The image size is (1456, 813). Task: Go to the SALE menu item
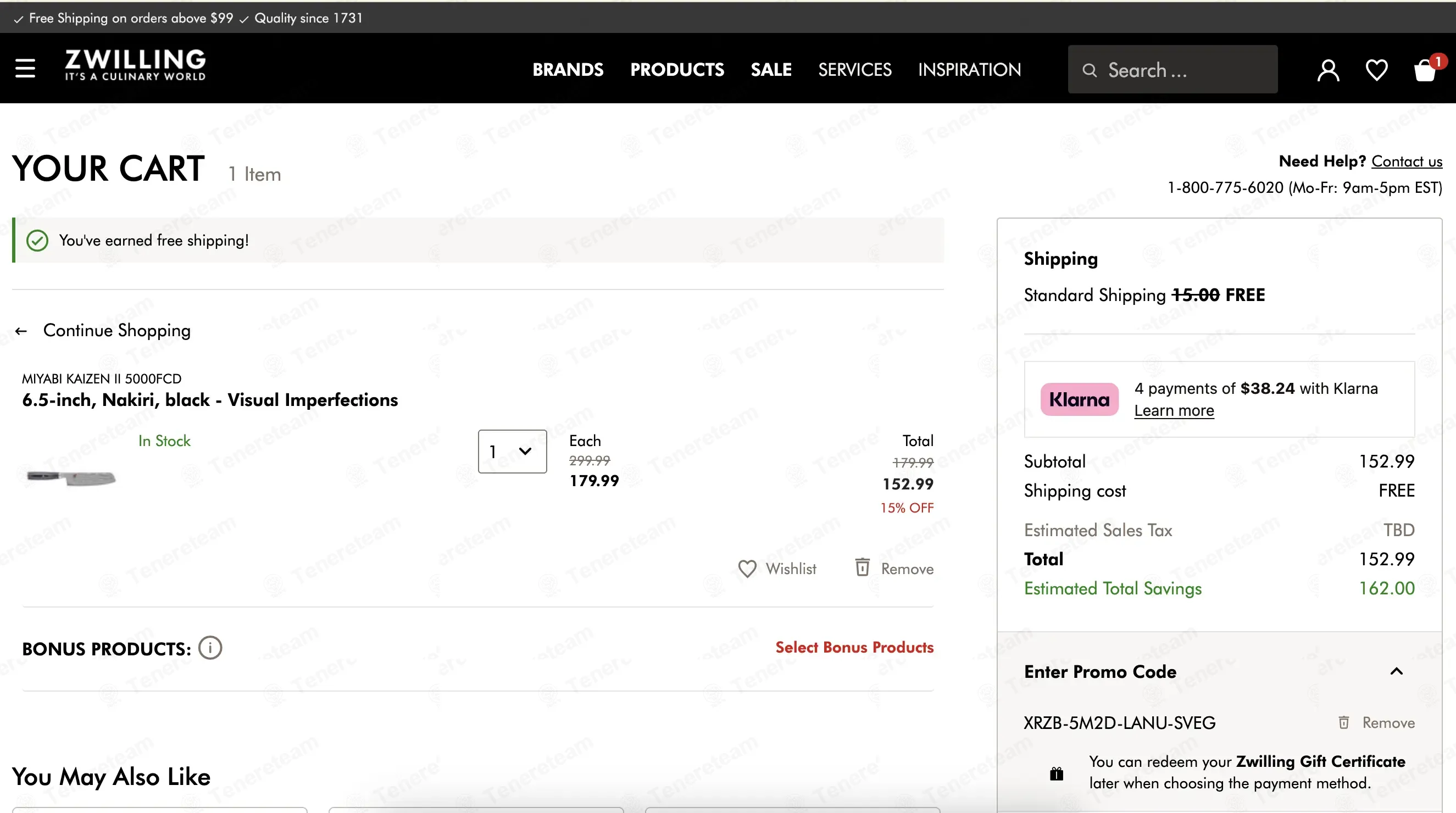[771, 70]
